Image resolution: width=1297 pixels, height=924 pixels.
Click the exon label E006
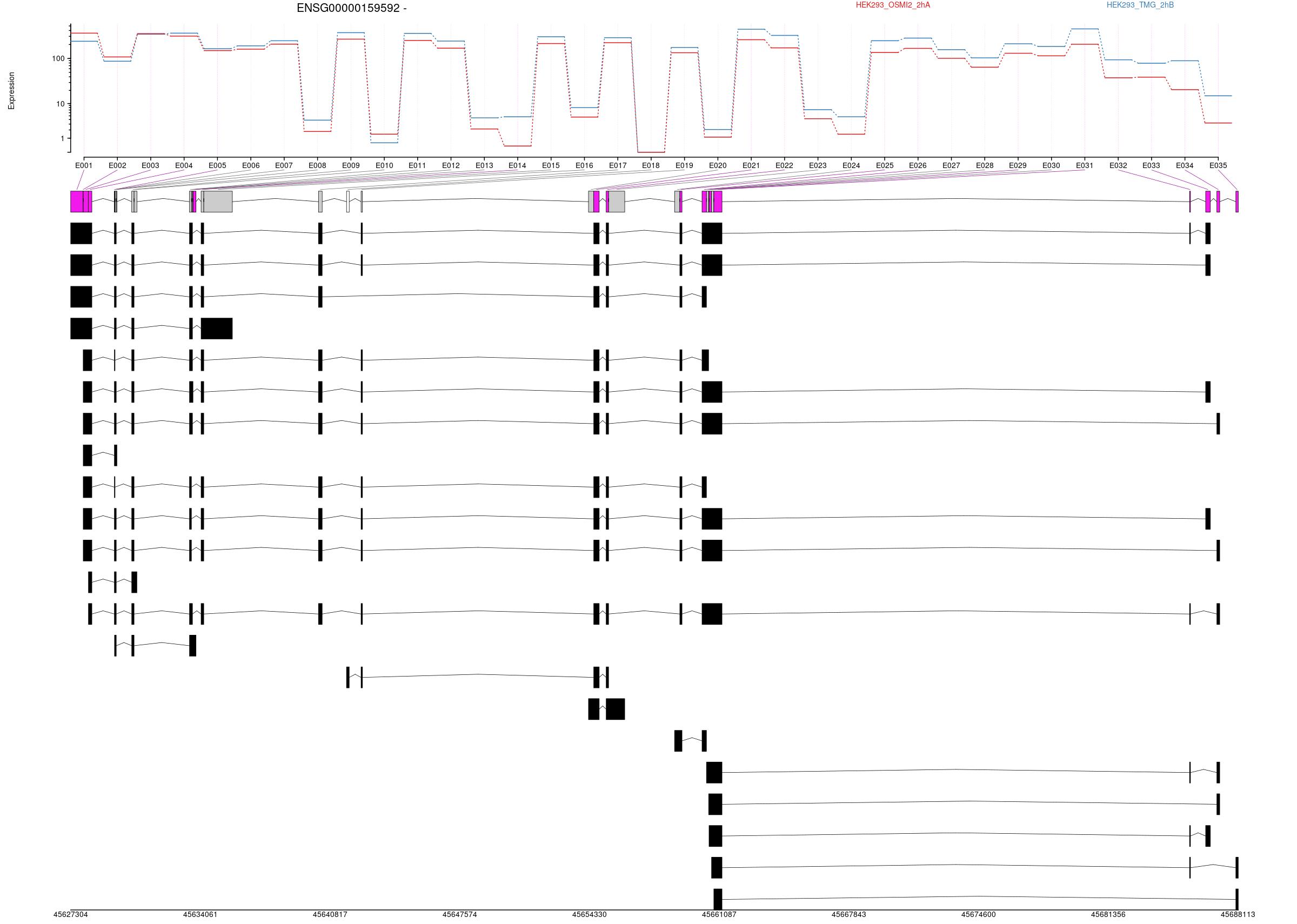point(251,165)
